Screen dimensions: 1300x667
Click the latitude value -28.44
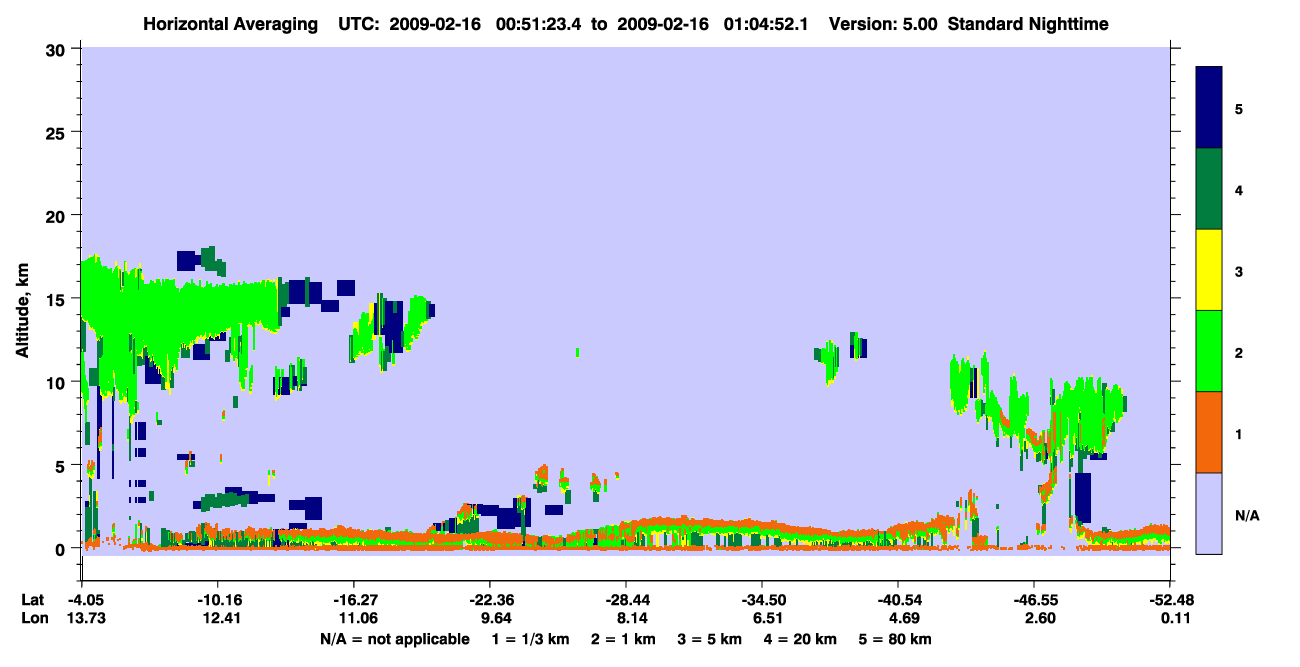click(x=625, y=600)
